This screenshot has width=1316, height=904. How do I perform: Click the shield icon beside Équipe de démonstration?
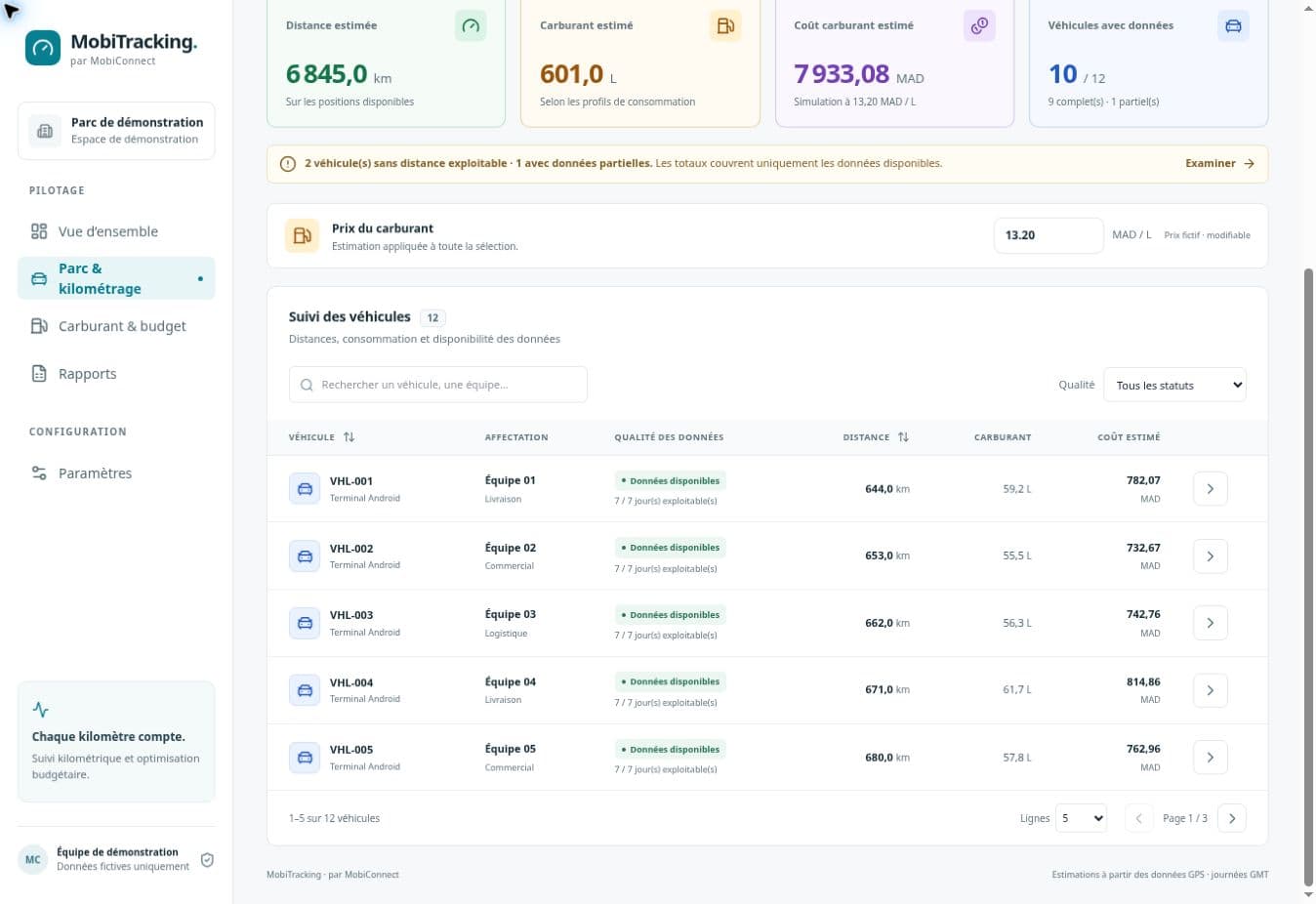coord(207,860)
